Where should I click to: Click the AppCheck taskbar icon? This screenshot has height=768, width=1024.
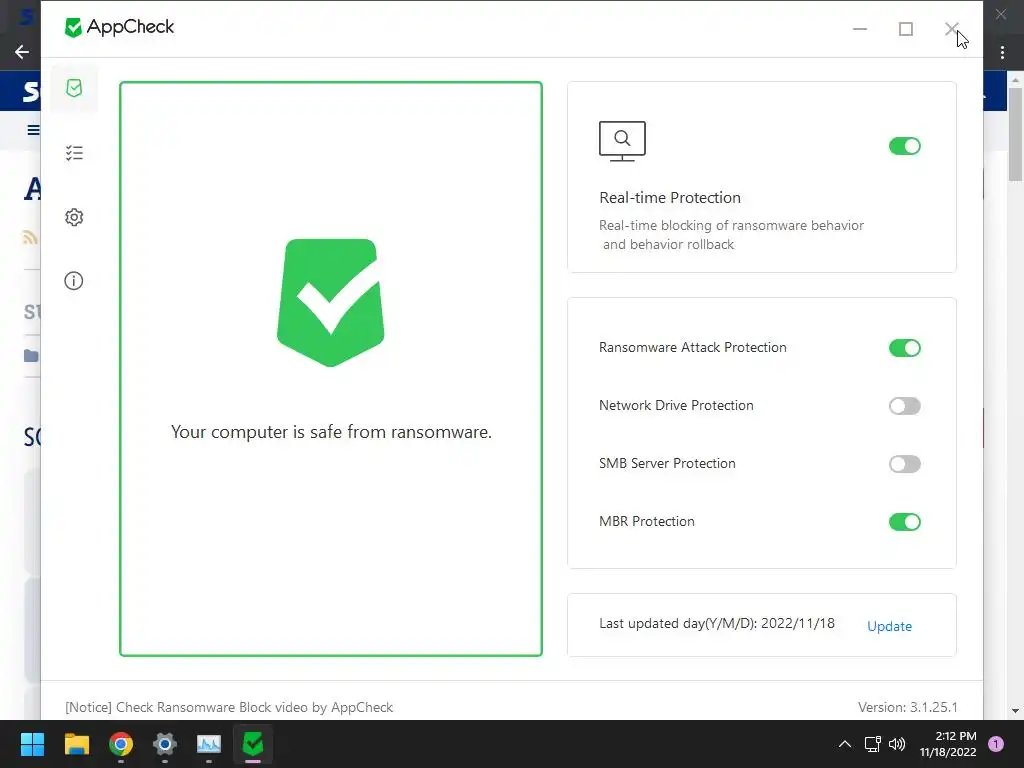[x=253, y=744]
